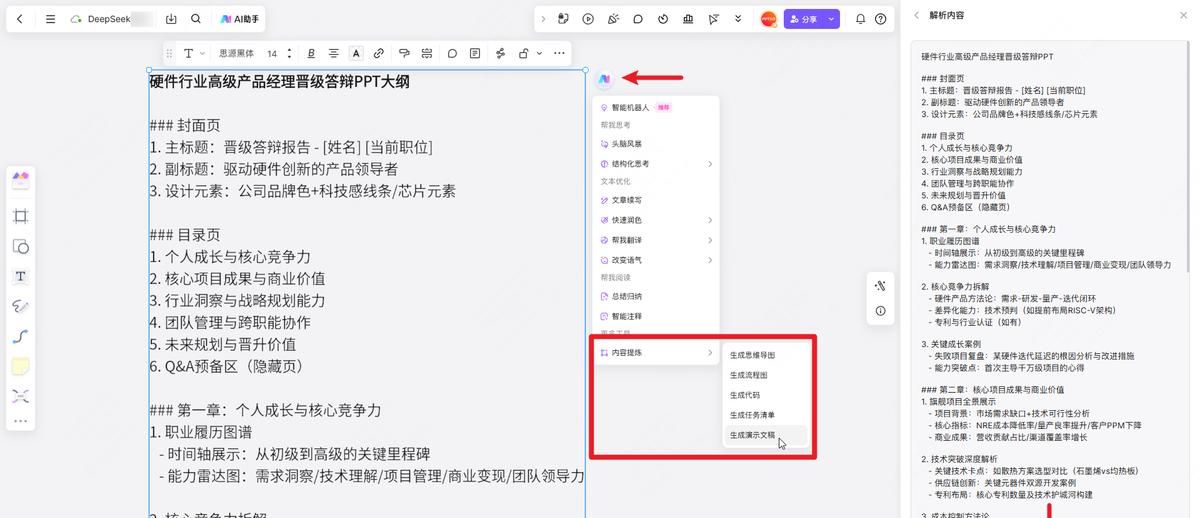Select 生成代码 option
This screenshot has width=1200, height=518.
[766, 395]
